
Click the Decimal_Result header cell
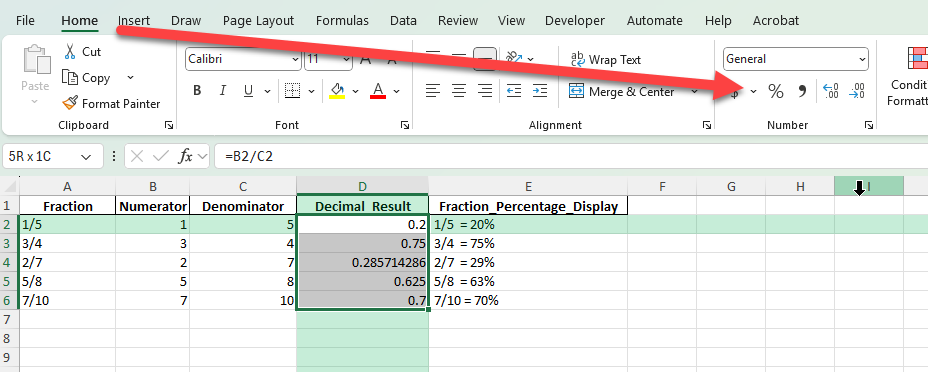pos(362,206)
